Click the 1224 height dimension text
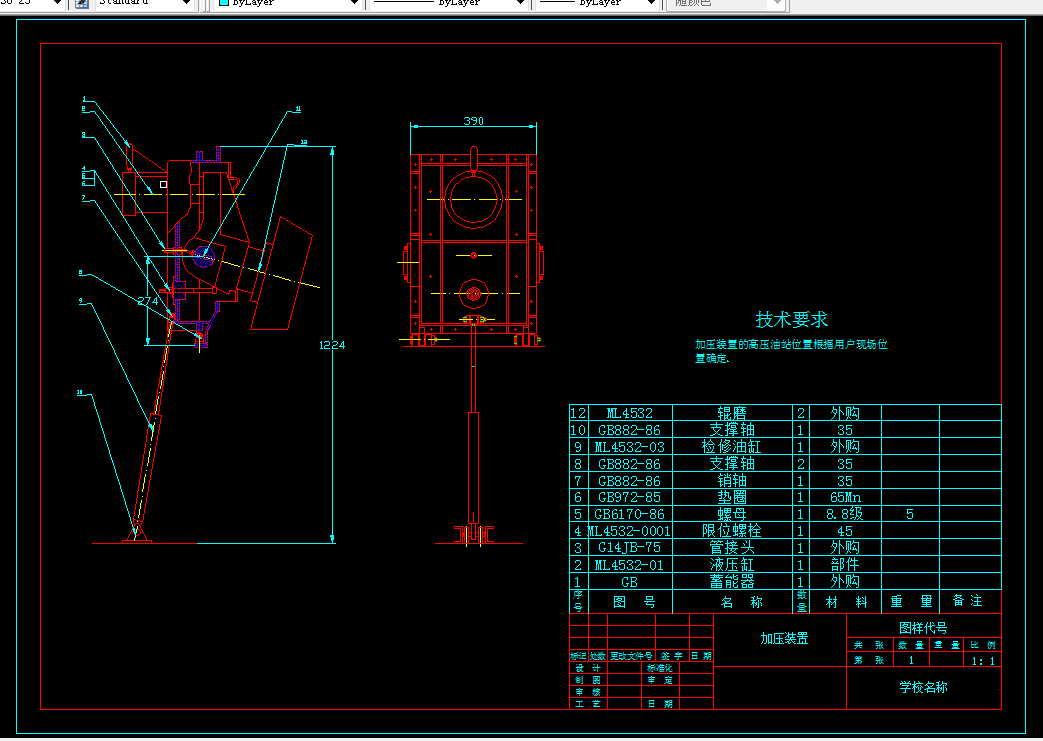Screen dimensions: 1043x741 point(332,345)
